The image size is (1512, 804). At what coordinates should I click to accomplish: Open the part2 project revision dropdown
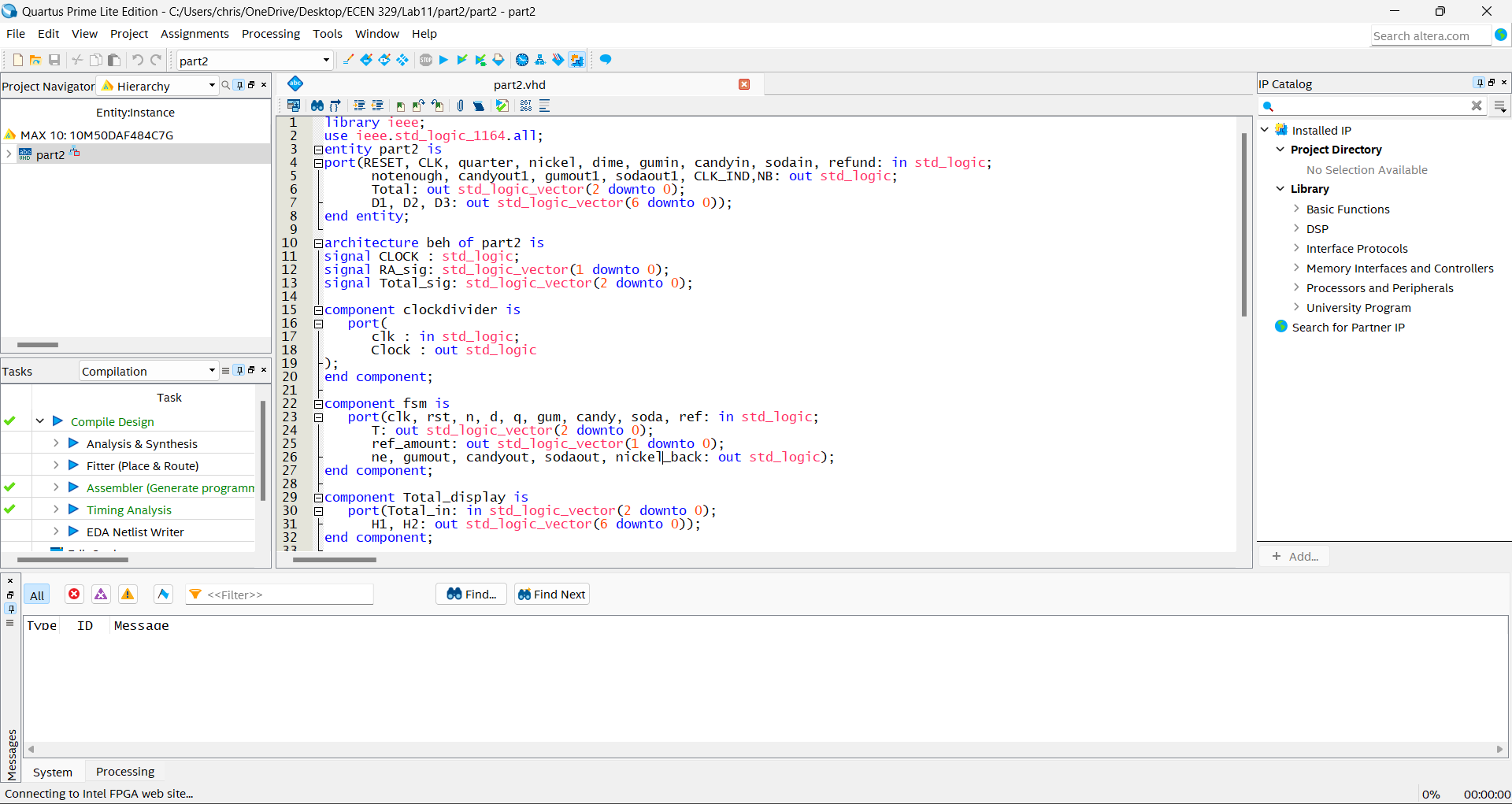point(254,61)
